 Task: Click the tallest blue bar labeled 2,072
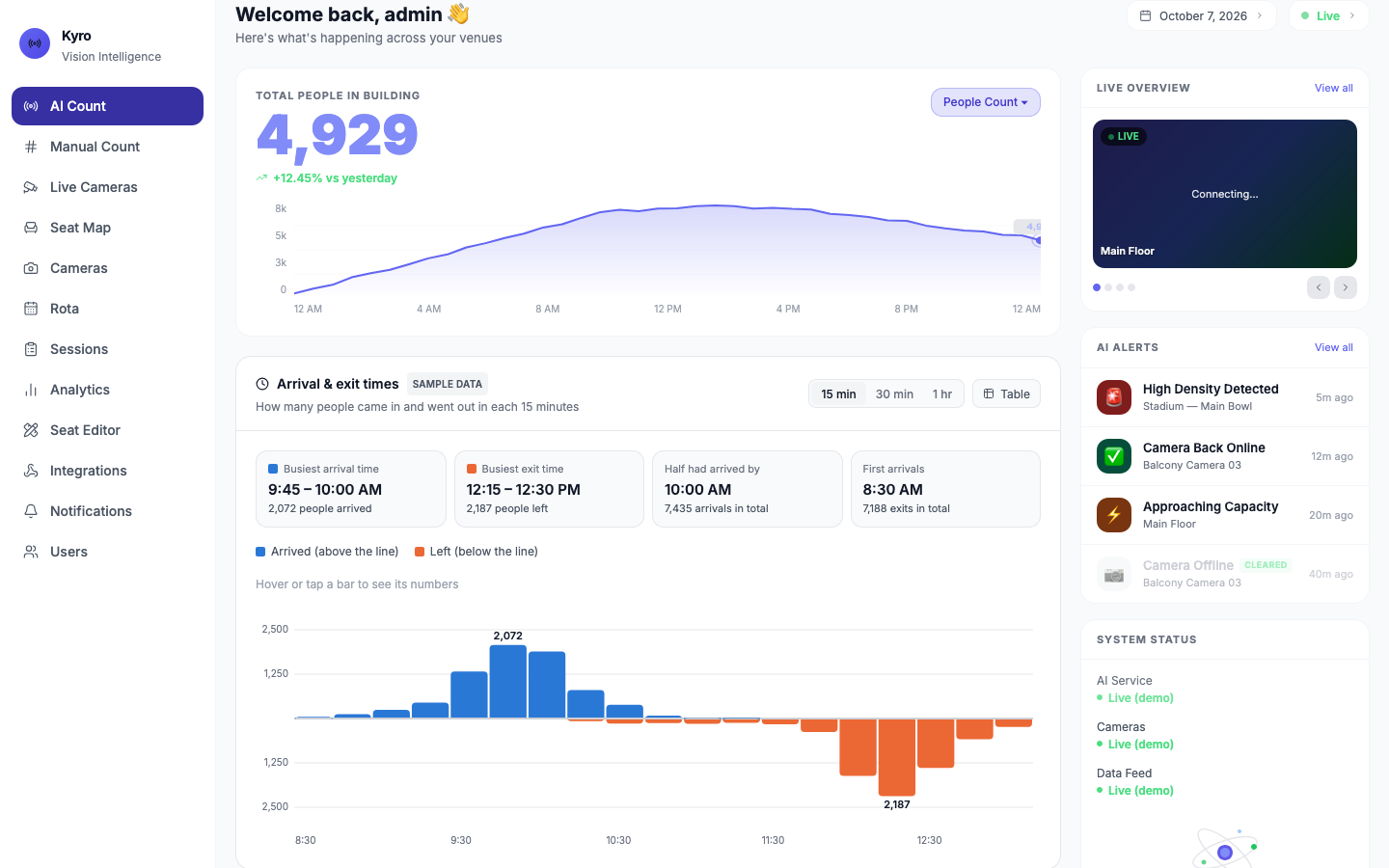[508, 682]
